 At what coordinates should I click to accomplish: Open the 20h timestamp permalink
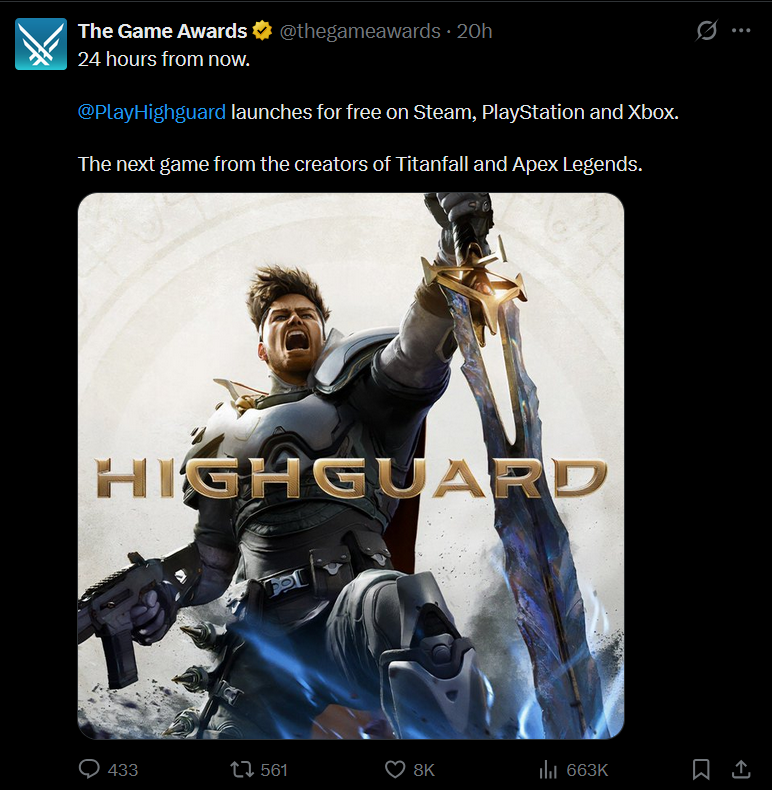(474, 31)
